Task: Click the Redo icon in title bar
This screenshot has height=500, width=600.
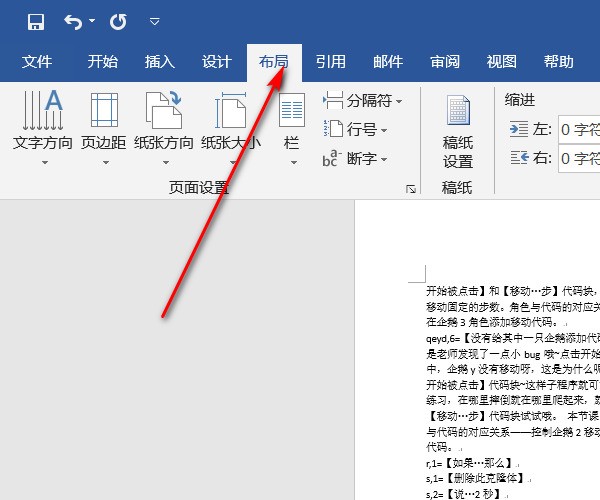Action: coord(118,21)
